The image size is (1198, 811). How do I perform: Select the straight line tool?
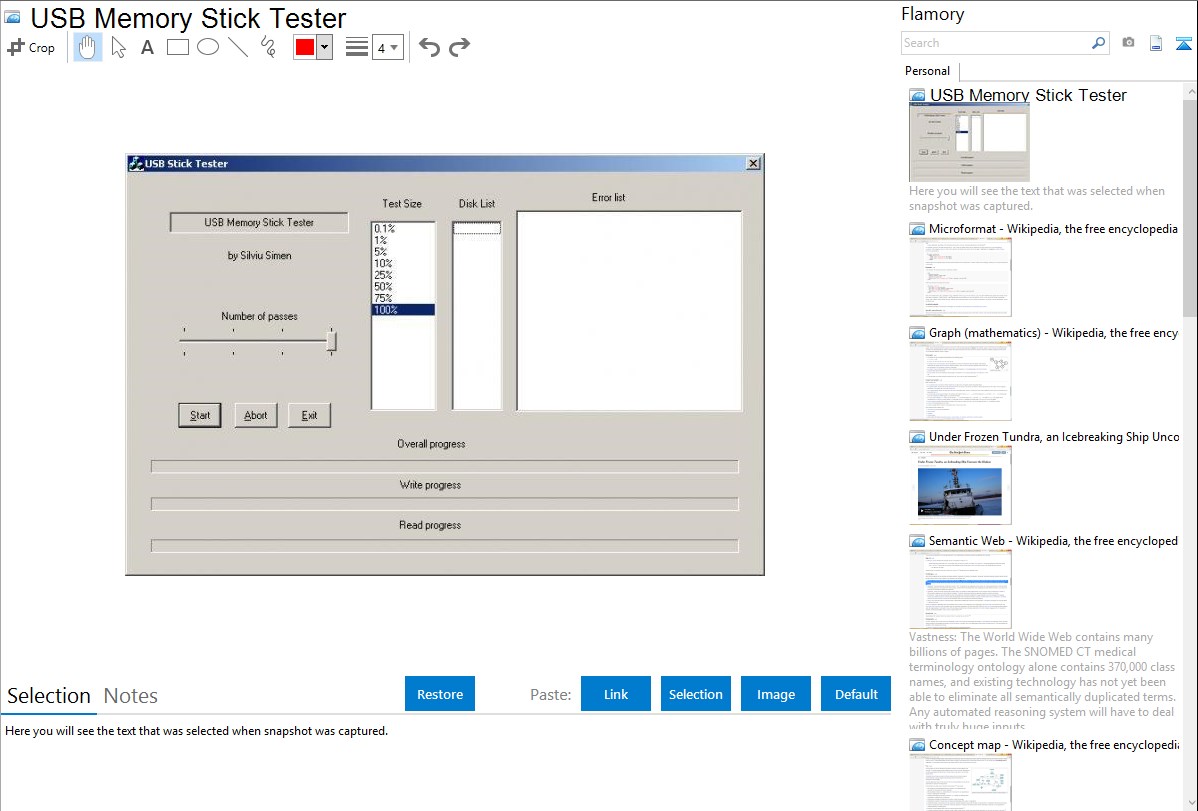click(238, 47)
